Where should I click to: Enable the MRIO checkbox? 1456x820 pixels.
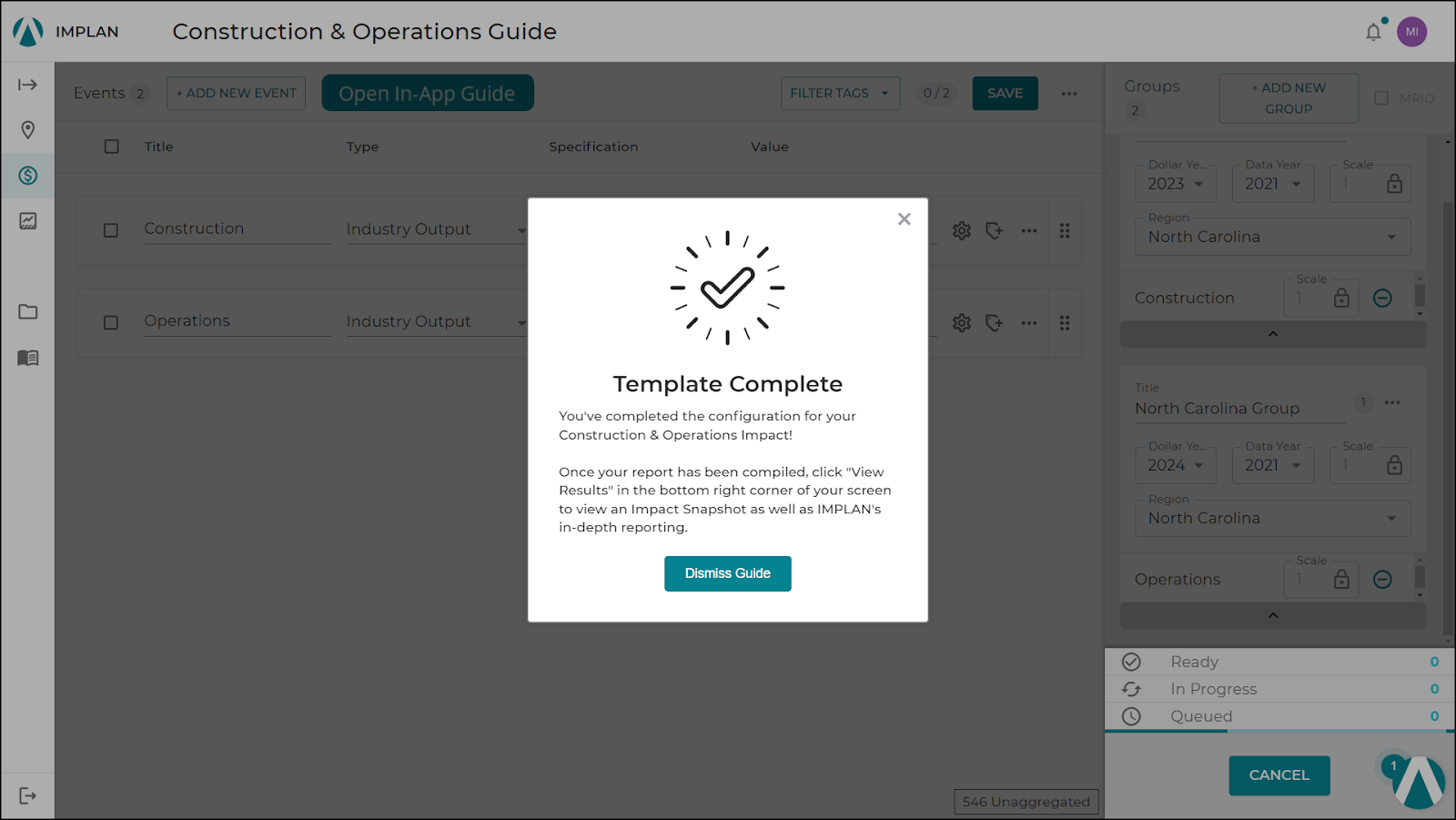click(1380, 98)
